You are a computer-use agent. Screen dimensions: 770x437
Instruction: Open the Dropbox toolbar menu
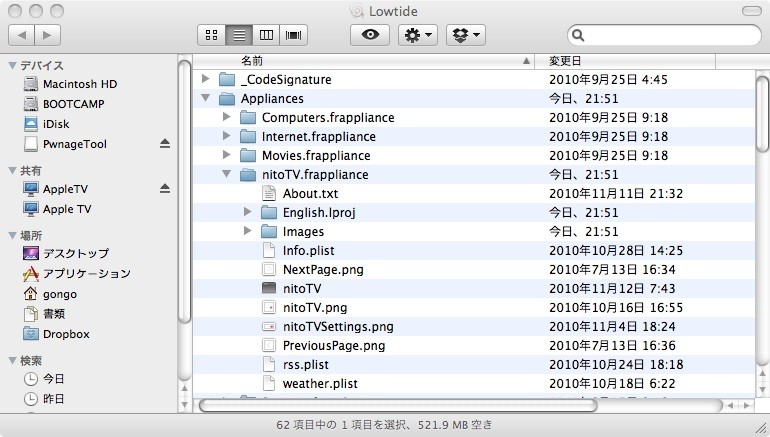(466, 35)
